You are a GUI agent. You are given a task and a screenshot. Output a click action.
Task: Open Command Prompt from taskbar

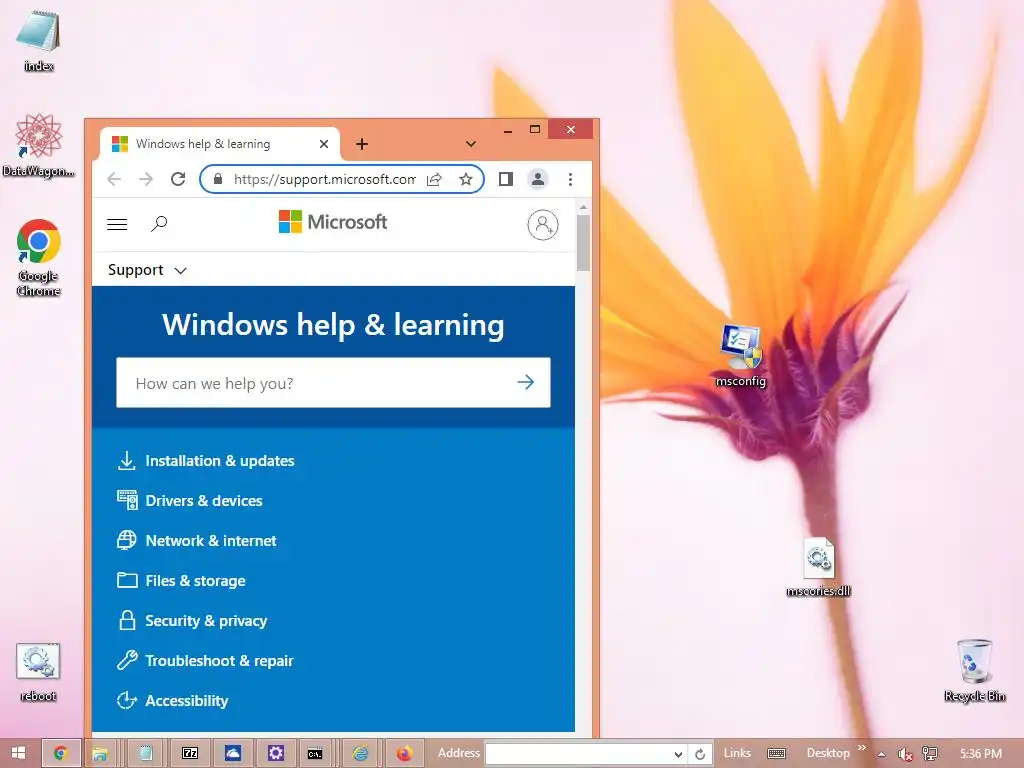click(315, 754)
